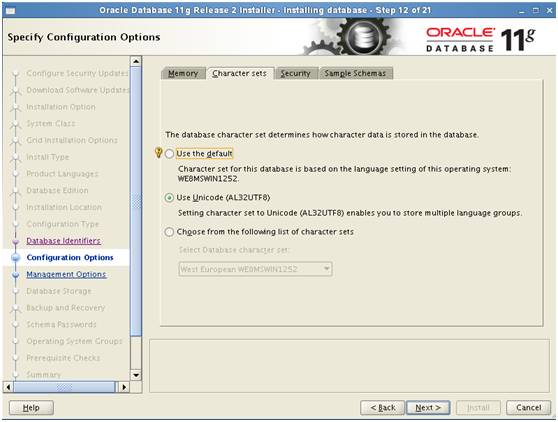558x422 pixels.
Task: Maximize the installer window
Action: (x=536, y=11)
